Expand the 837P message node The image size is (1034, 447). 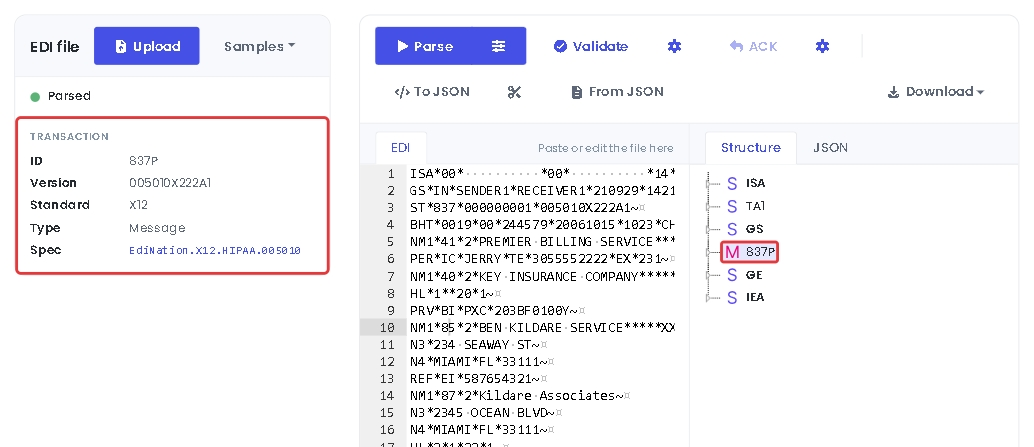coord(710,252)
